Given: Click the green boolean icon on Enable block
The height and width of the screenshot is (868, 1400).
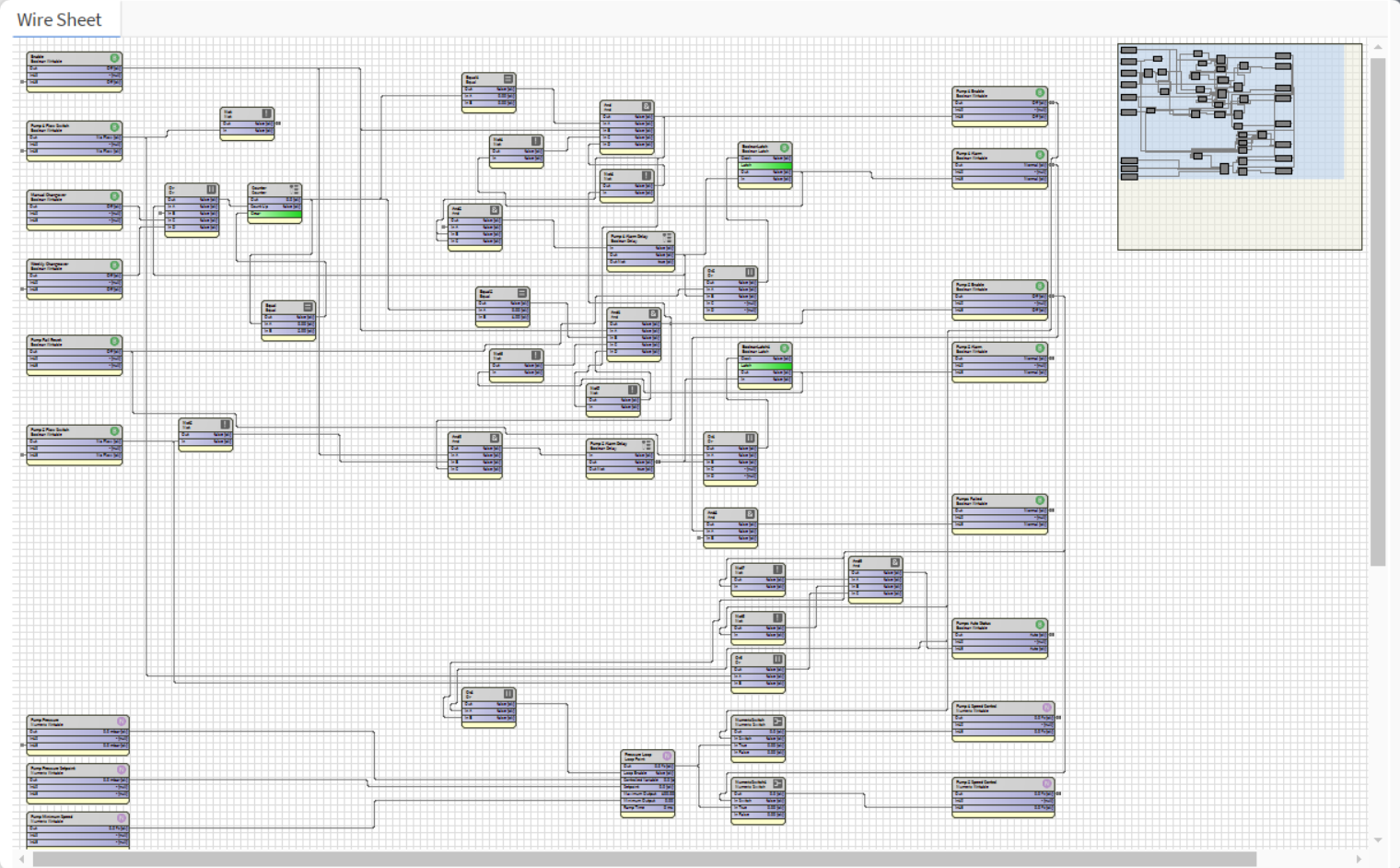Looking at the screenshot, I should 115,58.
